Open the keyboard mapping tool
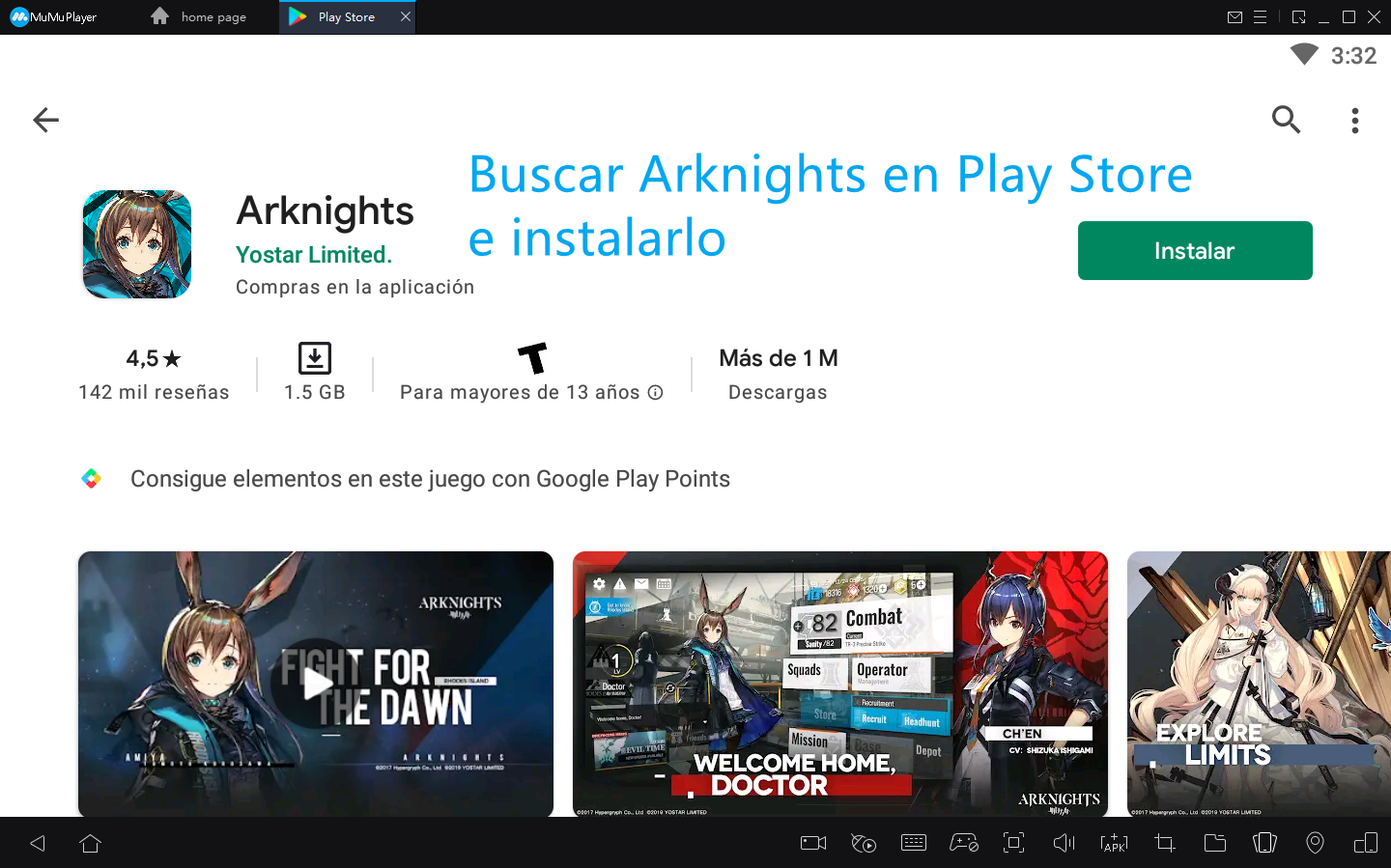1391x868 pixels. [x=913, y=843]
